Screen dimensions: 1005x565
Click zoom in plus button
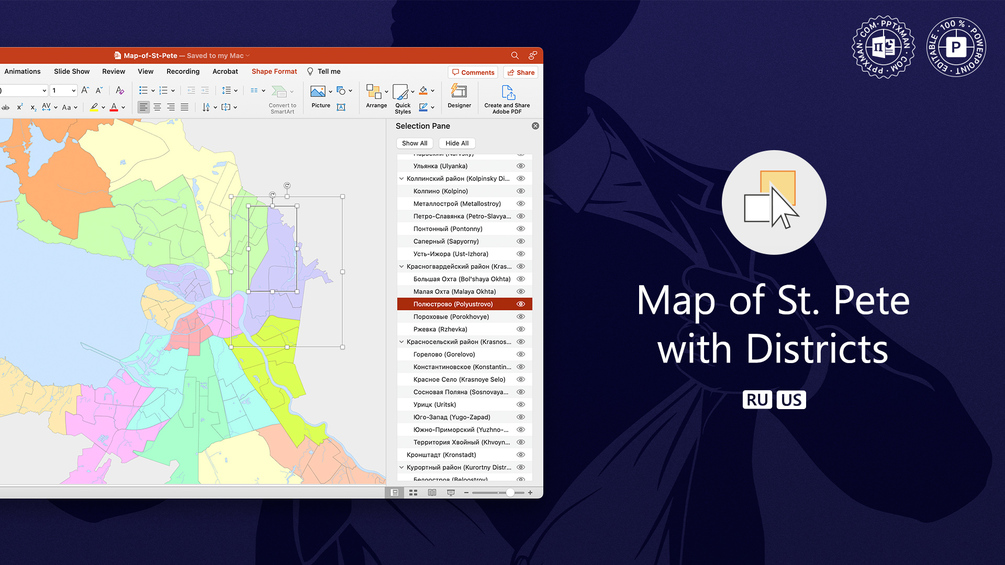click(x=530, y=493)
